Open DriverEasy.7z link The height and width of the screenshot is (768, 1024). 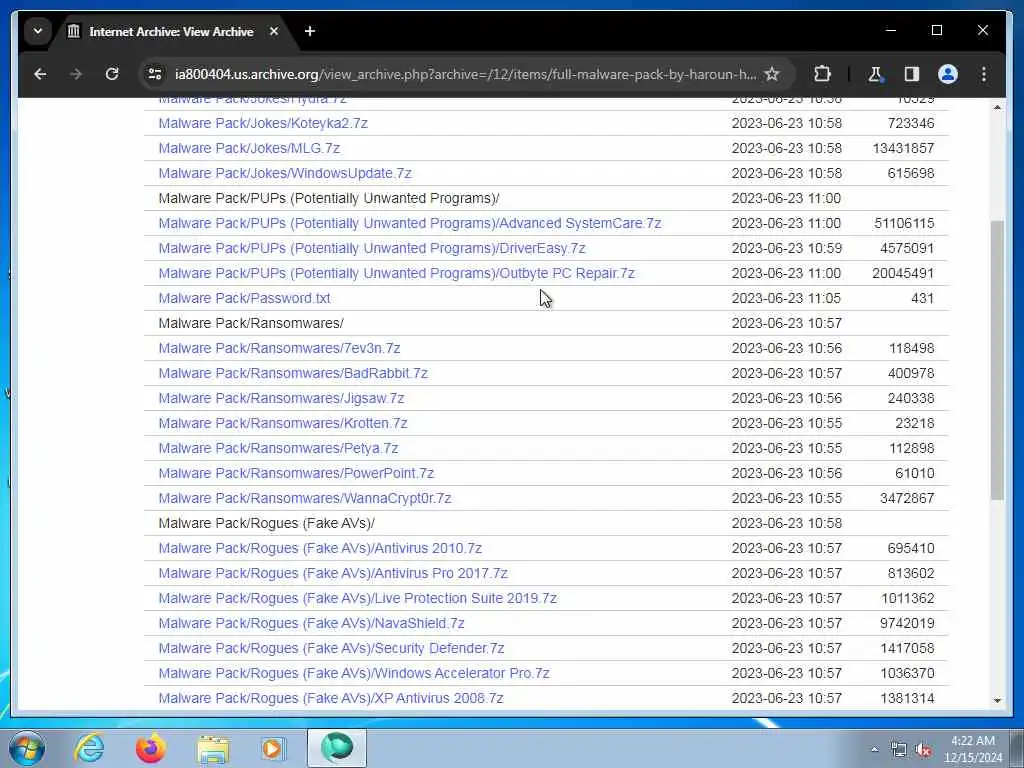[372, 248]
